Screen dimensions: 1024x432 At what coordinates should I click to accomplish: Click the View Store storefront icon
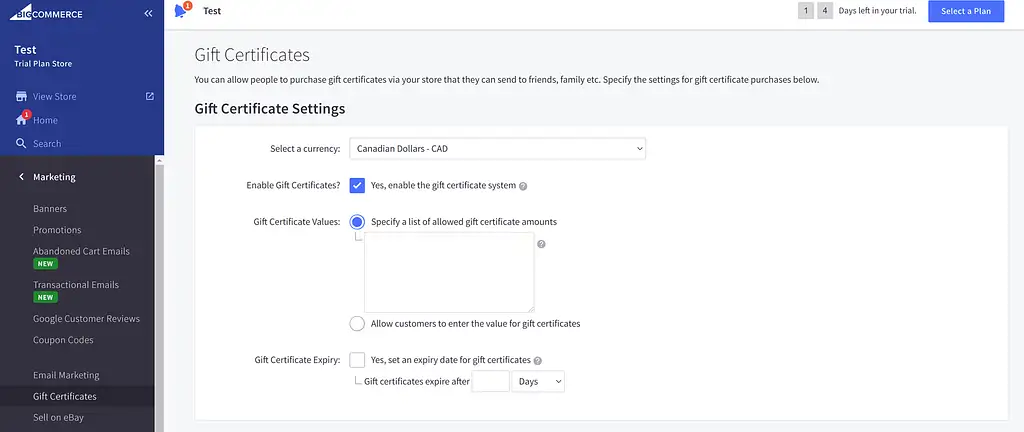(x=22, y=97)
